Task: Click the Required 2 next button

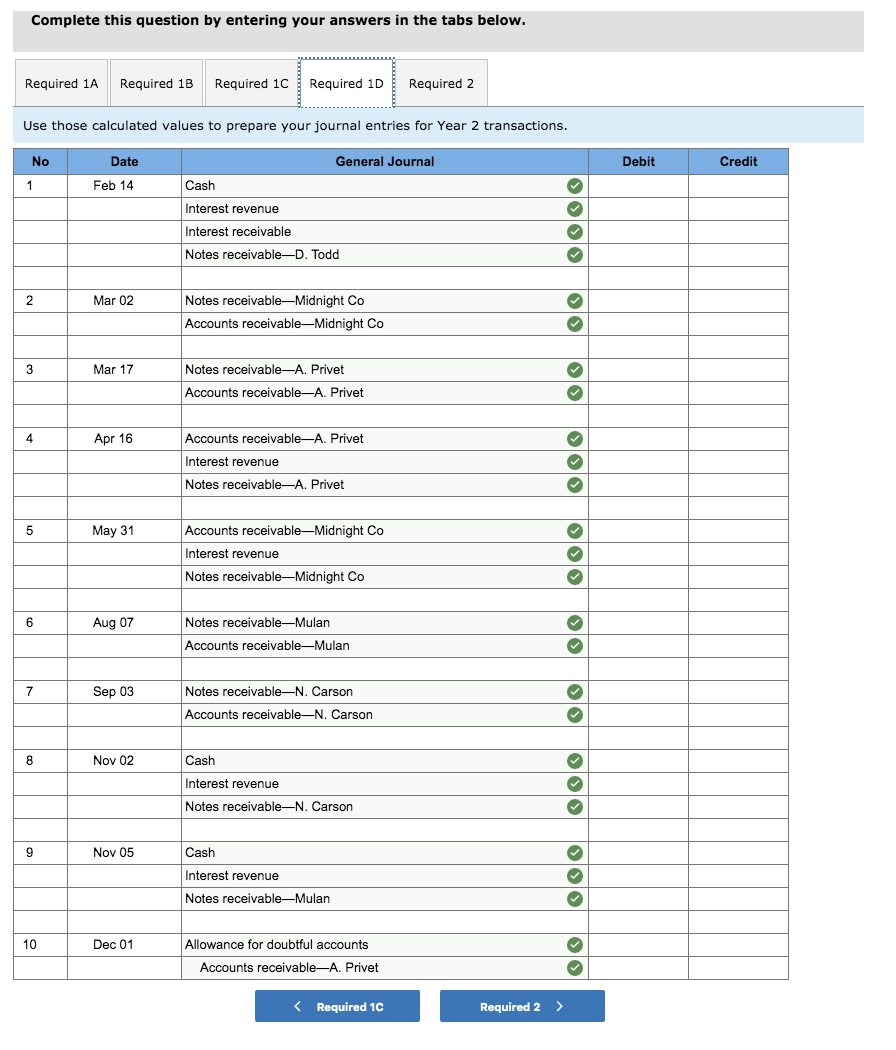Action: pos(521,1006)
